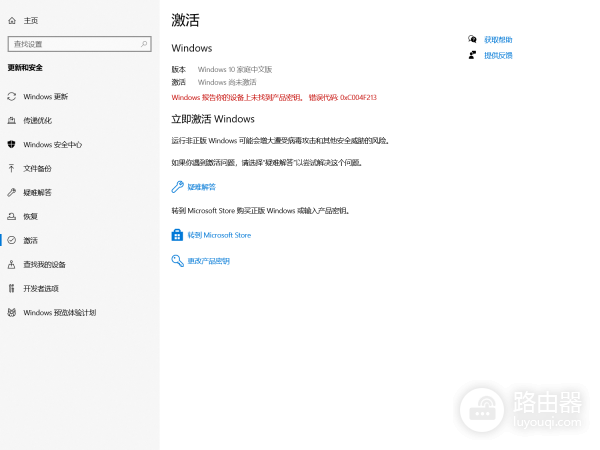600x450 pixels.
Task: Click the 激活 checkmark circle icon
Action: click(12, 240)
